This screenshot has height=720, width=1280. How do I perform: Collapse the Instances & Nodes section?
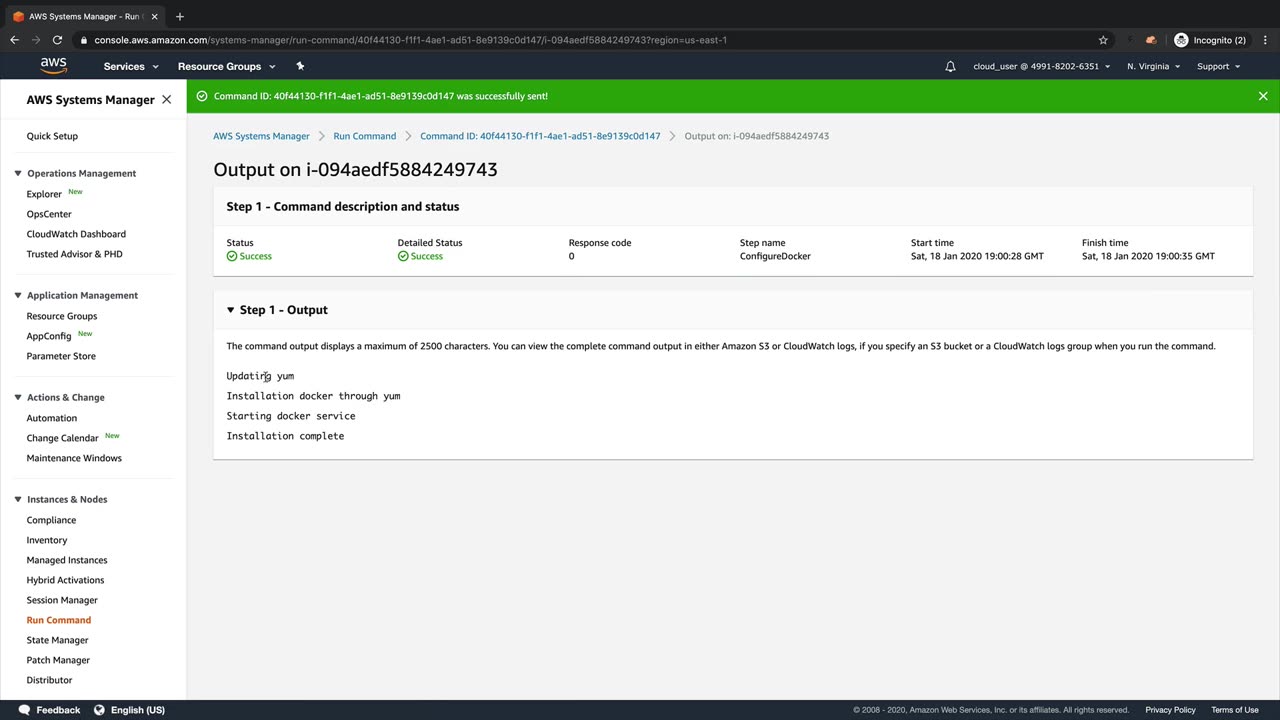pos(18,499)
